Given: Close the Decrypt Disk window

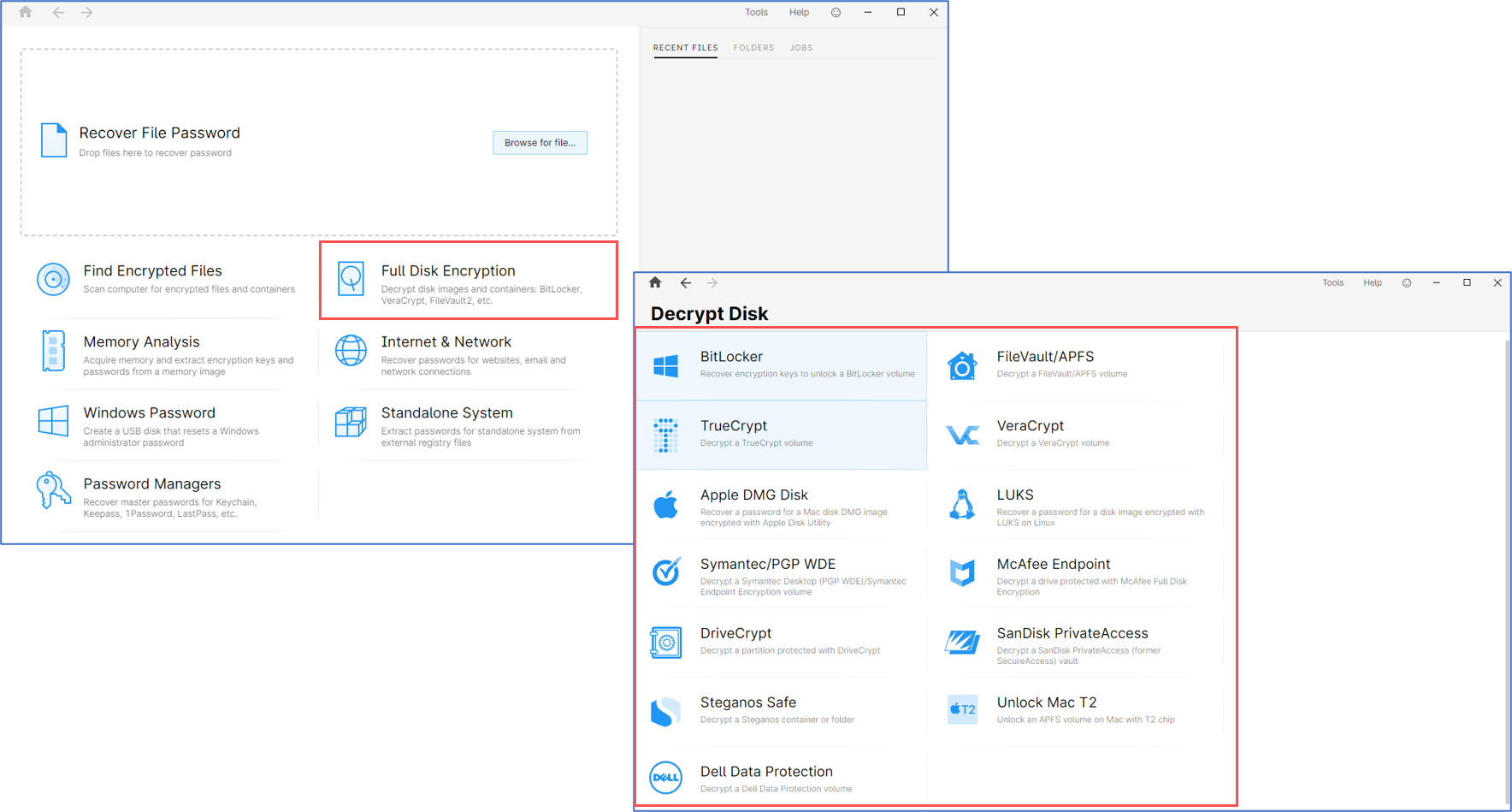Looking at the screenshot, I should click(x=1497, y=282).
